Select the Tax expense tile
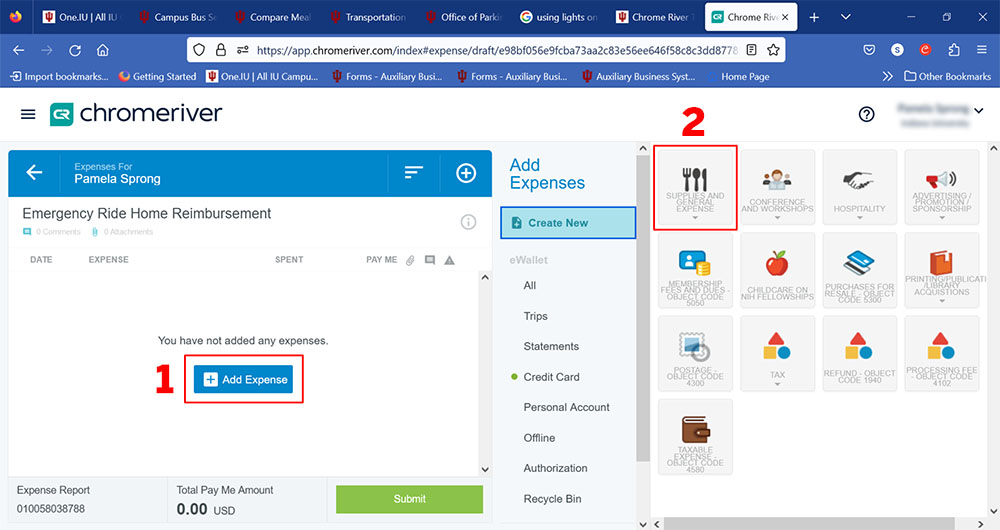Viewport: 1000px width, 530px height. coord(777,353)
